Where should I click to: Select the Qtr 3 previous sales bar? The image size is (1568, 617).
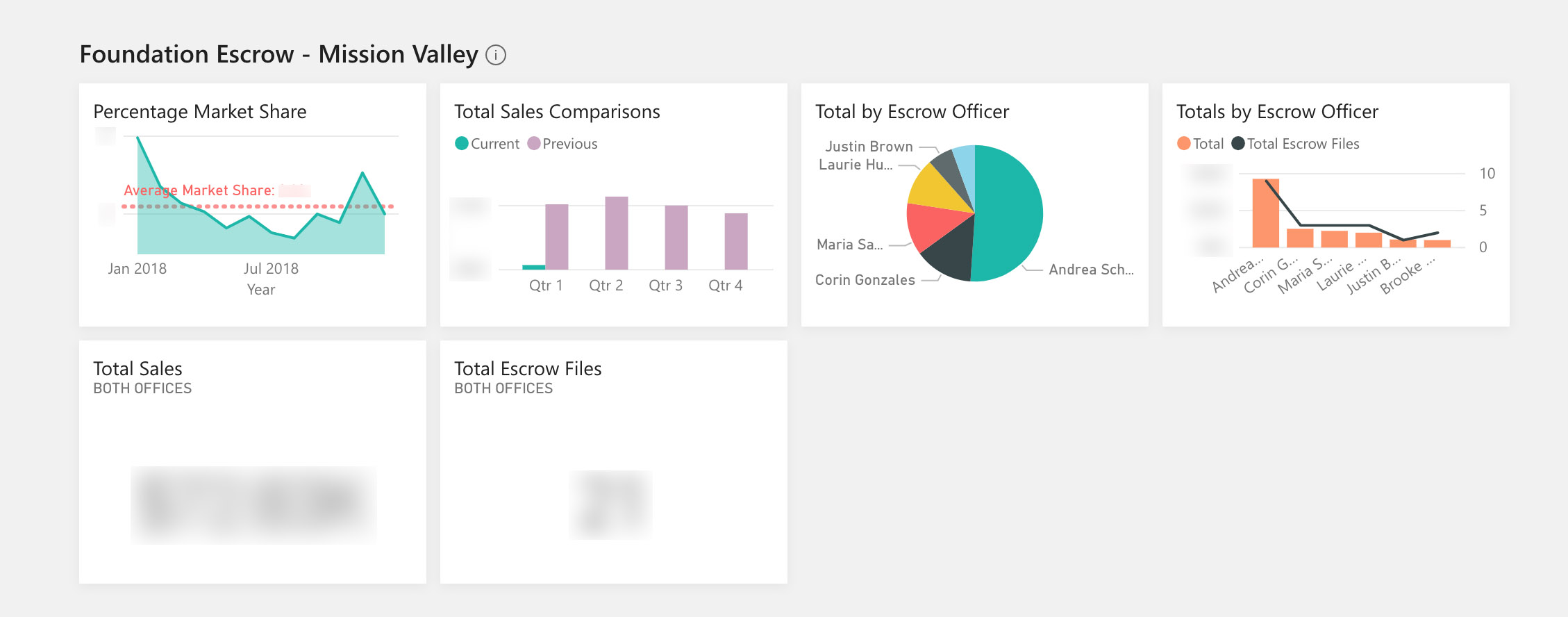tap(676, 238)
